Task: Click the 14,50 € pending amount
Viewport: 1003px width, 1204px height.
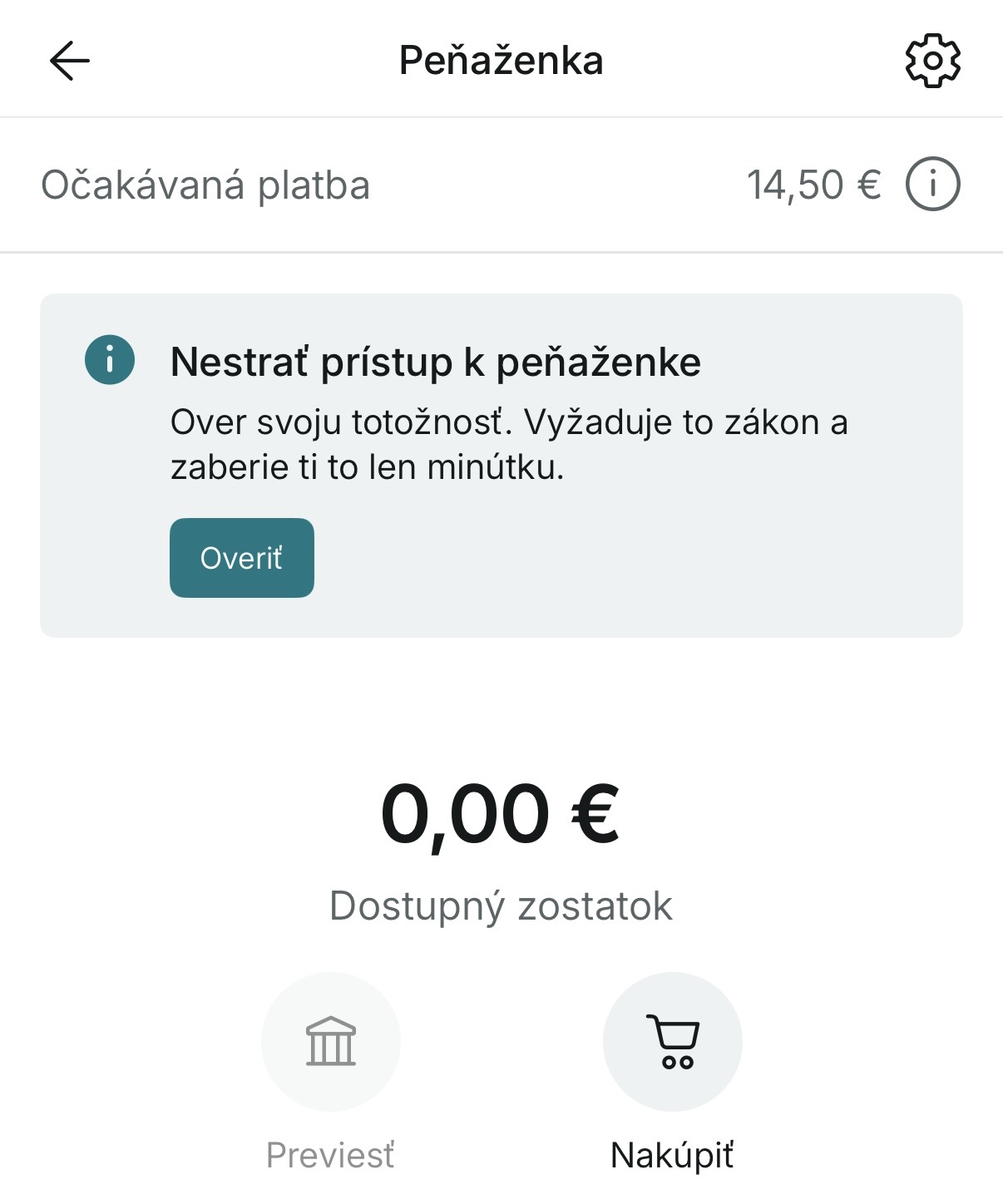Action: (813, 185)
